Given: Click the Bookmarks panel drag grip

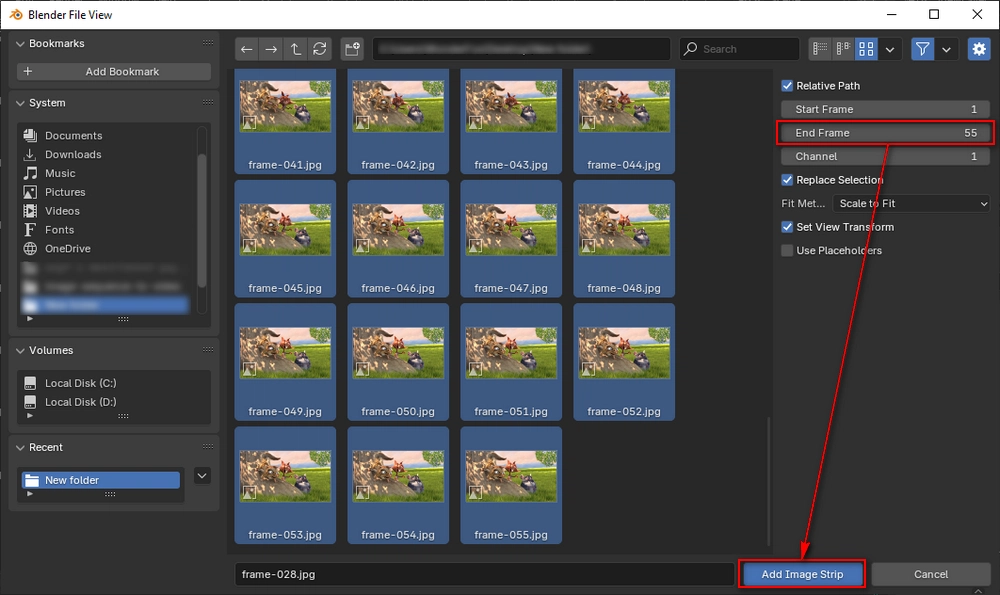Looking at the screenshot, I should (208, 43).
